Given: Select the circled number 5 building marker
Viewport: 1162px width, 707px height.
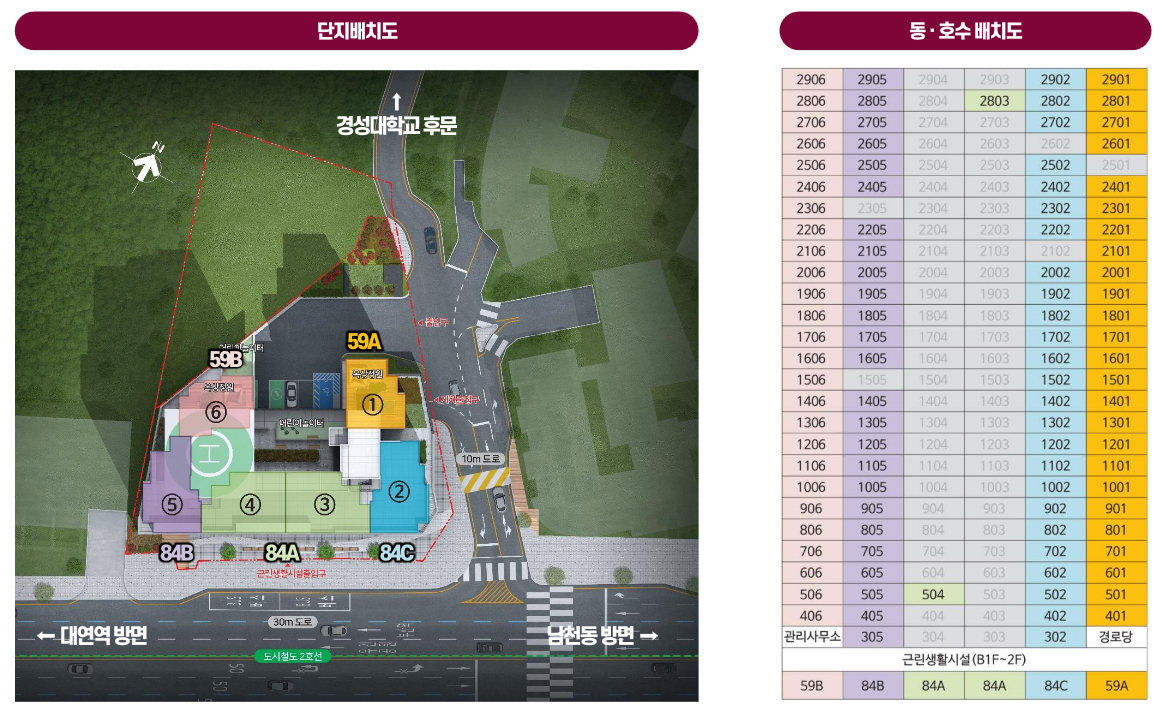Looking at the screenshot, I should (x=172, y=505).
